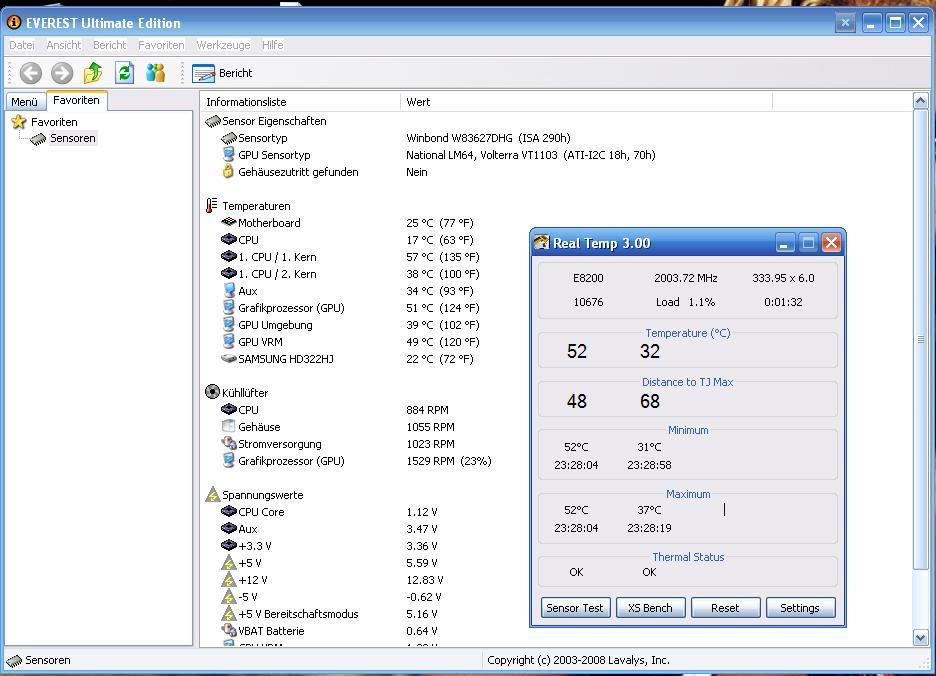The height and width of the screenshot is (676, 936).
Task: Open the Datei menu
Action: click(21, 45)
